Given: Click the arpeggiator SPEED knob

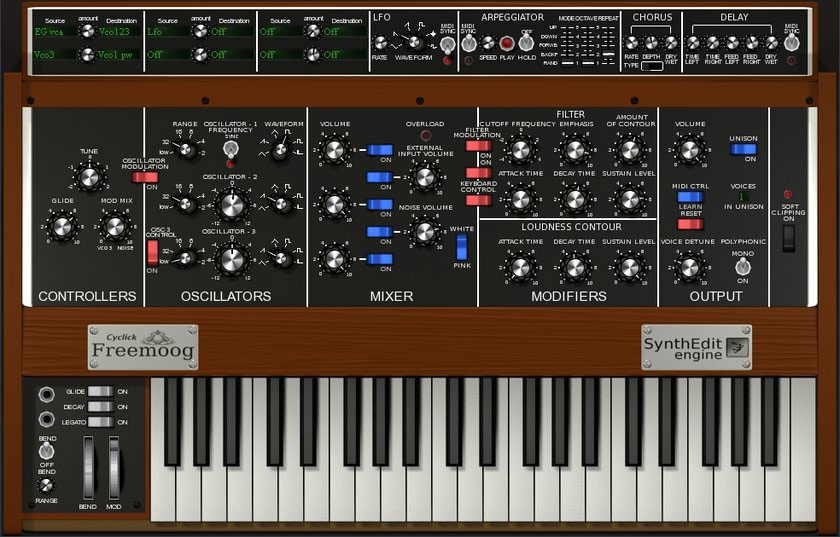Looking at the screenshot, I should pos(488,43).
